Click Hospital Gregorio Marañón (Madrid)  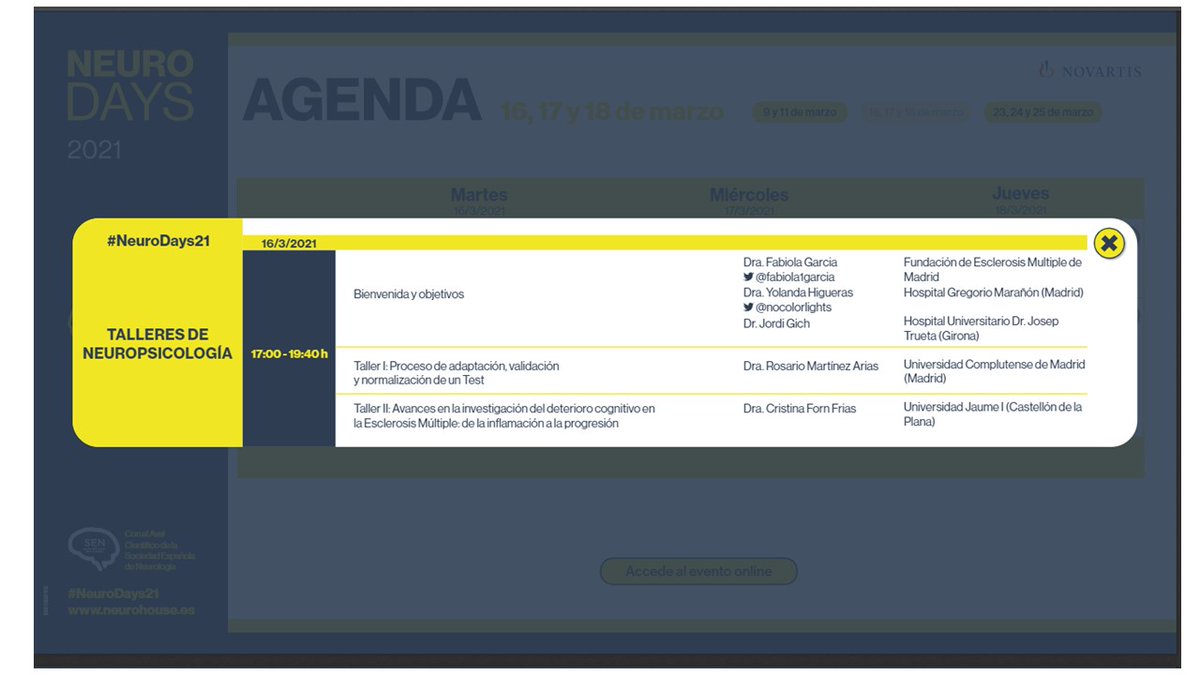click(x=993, y=292)
